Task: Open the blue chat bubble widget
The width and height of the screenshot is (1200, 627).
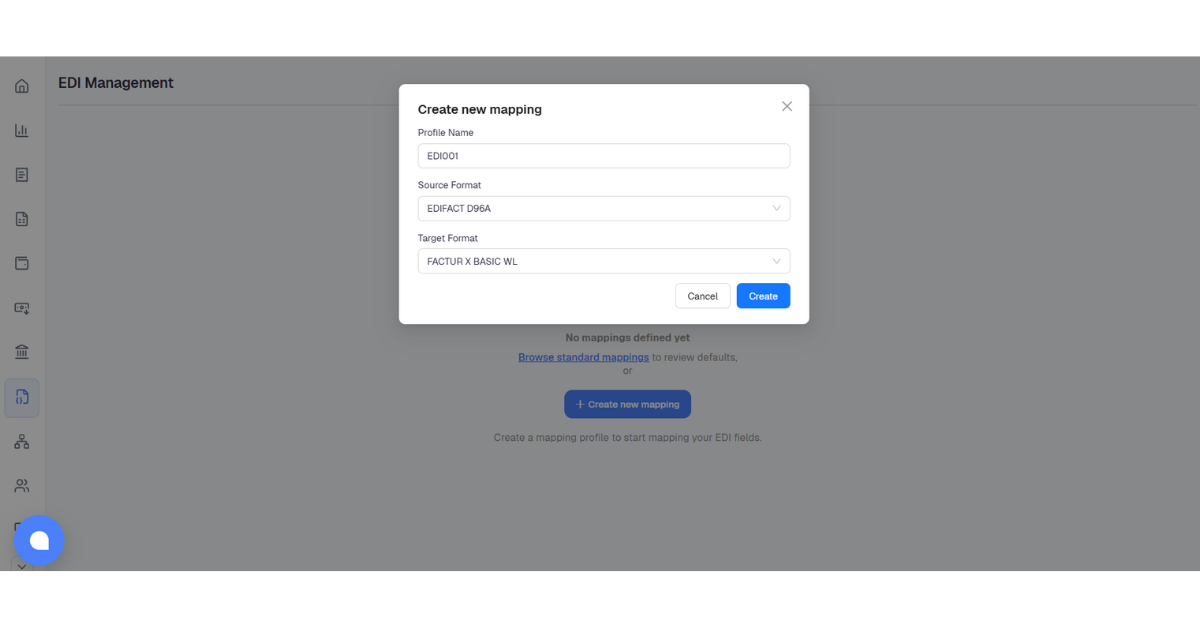Action: (x=39, y=540)
